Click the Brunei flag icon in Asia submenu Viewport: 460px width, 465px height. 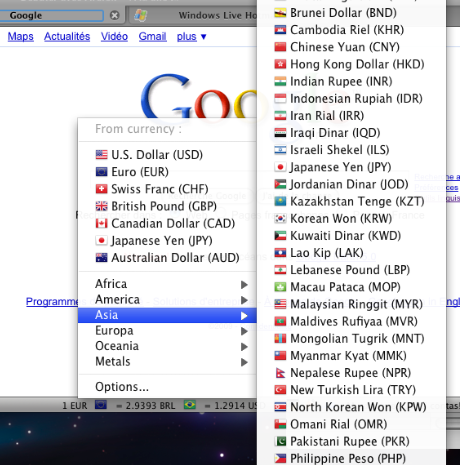point(280,13)
